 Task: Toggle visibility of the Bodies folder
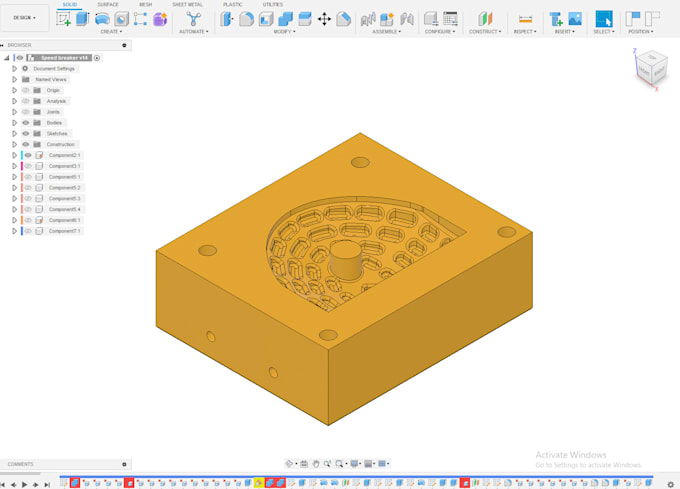26,123
